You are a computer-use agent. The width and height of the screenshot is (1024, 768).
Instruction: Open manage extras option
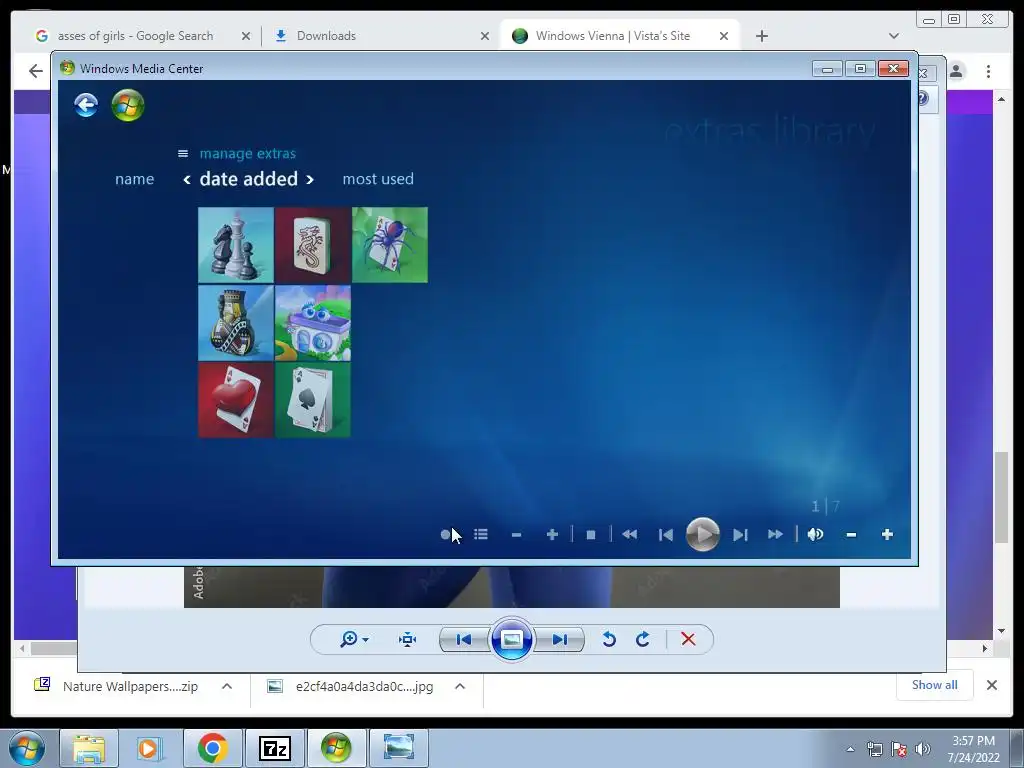coord(248,153)
